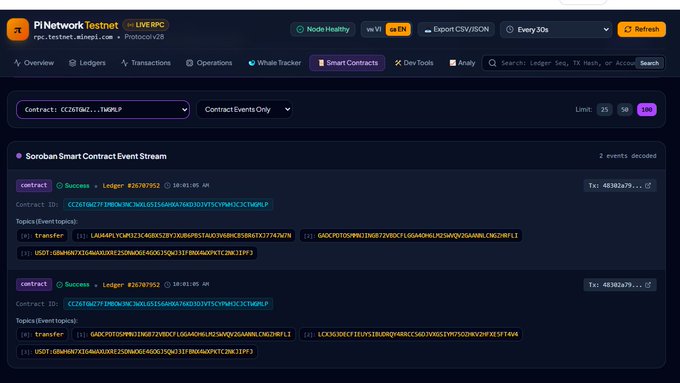Click the clock icon in second event
Viewport: 680px width, 383px height.
(167, 285)
